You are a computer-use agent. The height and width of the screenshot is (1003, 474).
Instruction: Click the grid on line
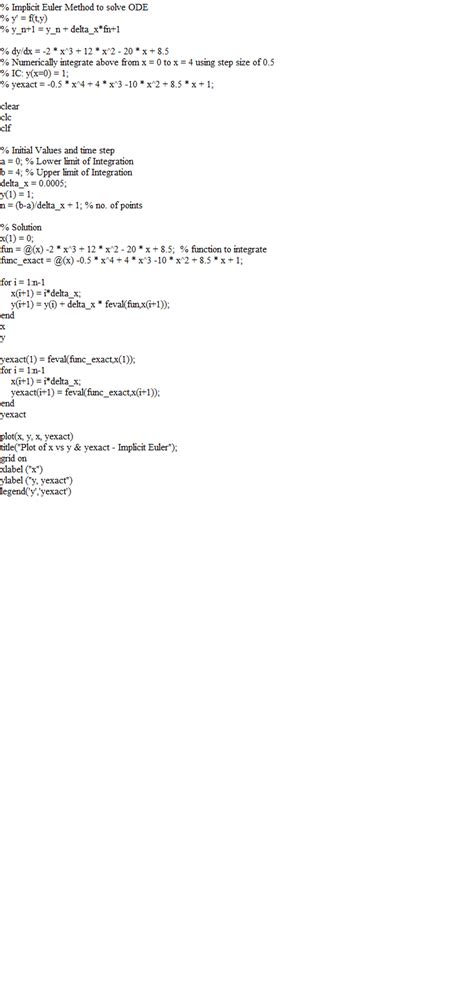coord(13,459)
